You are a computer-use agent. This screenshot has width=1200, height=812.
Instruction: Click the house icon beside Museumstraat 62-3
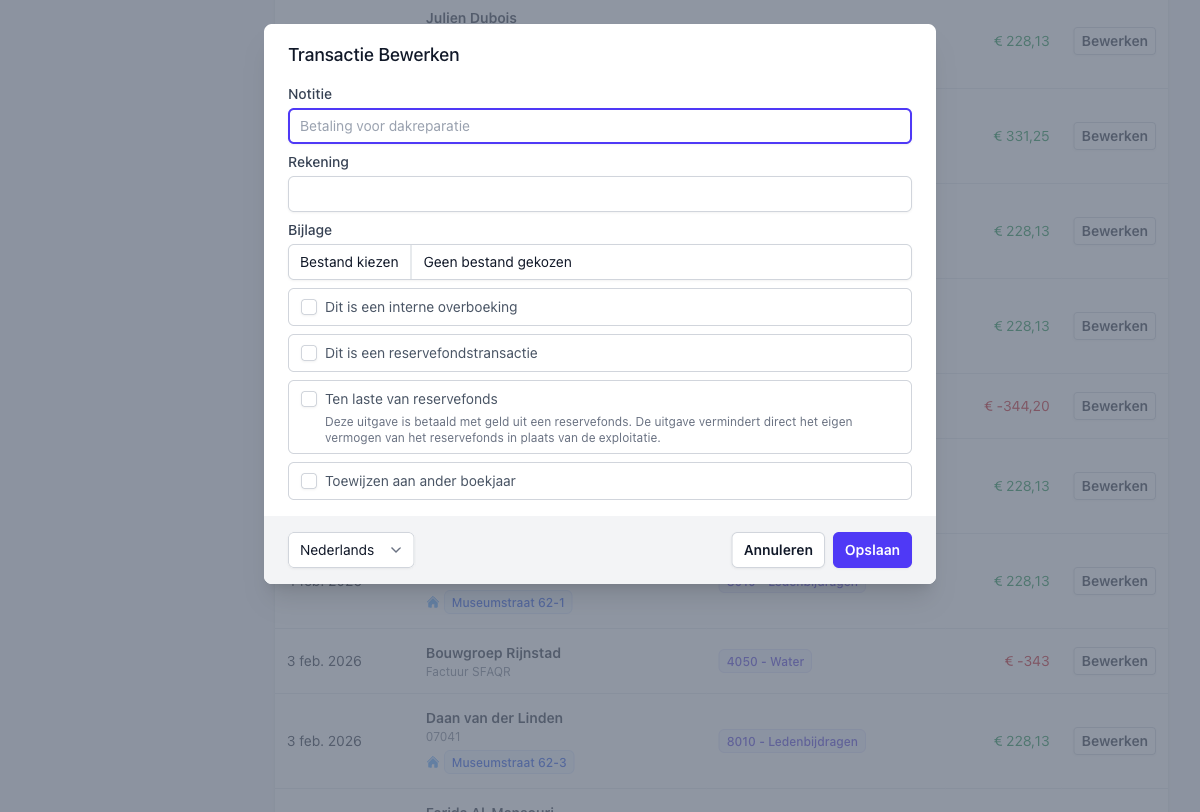click(x=433, y=763)
